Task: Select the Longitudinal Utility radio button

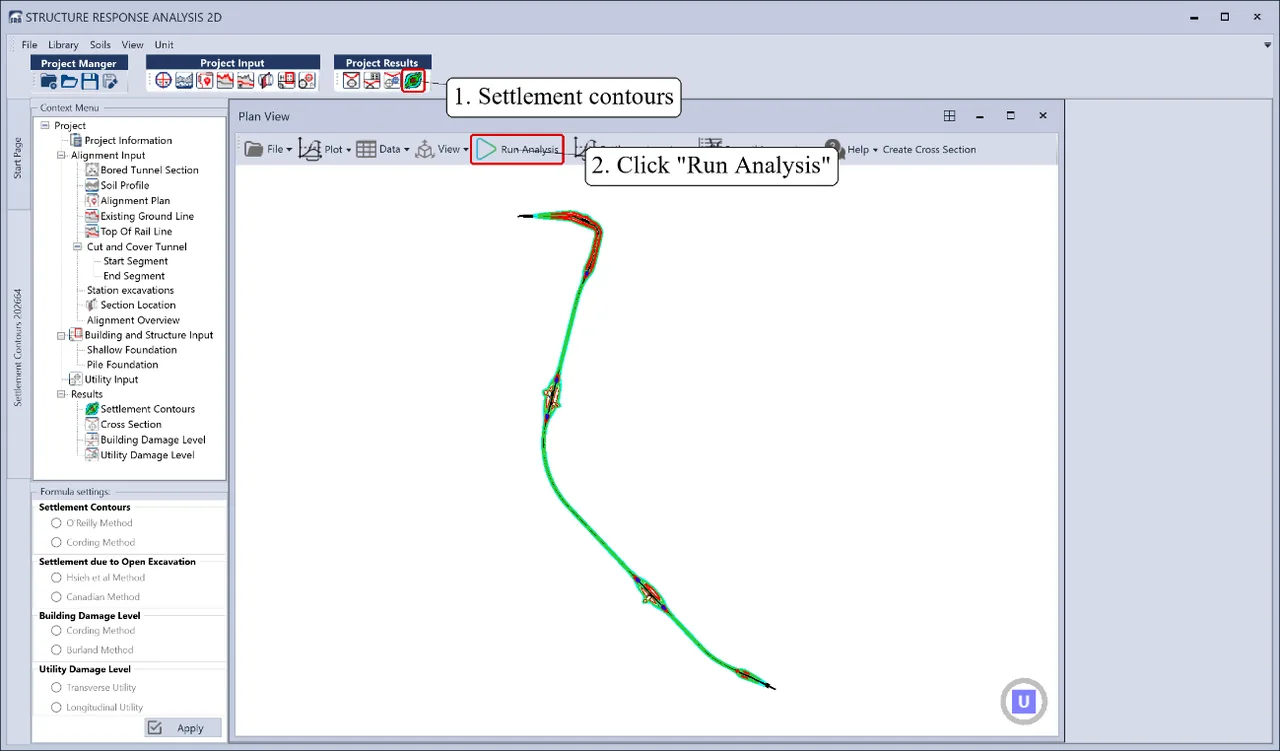Action: pos(56,707)
